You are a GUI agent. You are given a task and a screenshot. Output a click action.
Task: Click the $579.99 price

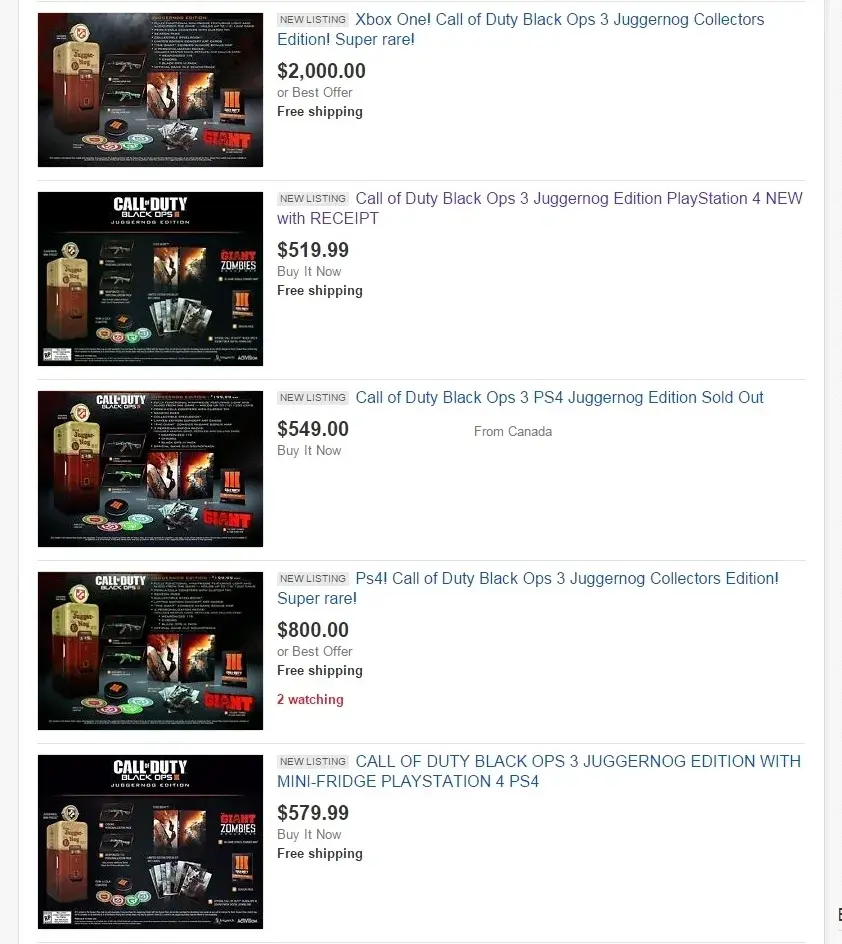point(313,813)
